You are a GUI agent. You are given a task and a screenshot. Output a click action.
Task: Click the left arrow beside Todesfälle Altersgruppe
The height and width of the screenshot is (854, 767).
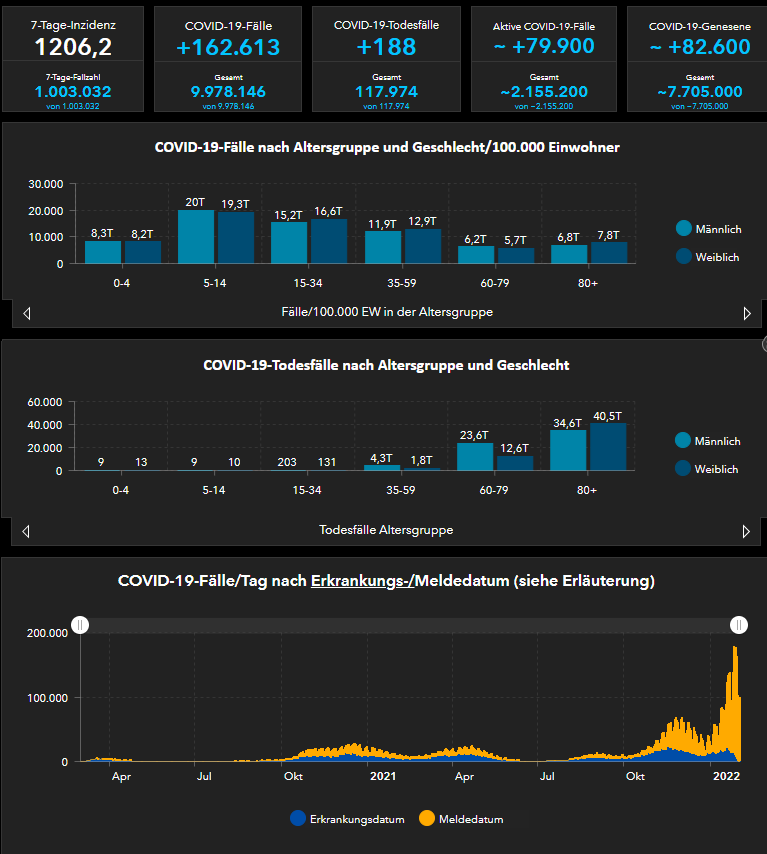26,531
